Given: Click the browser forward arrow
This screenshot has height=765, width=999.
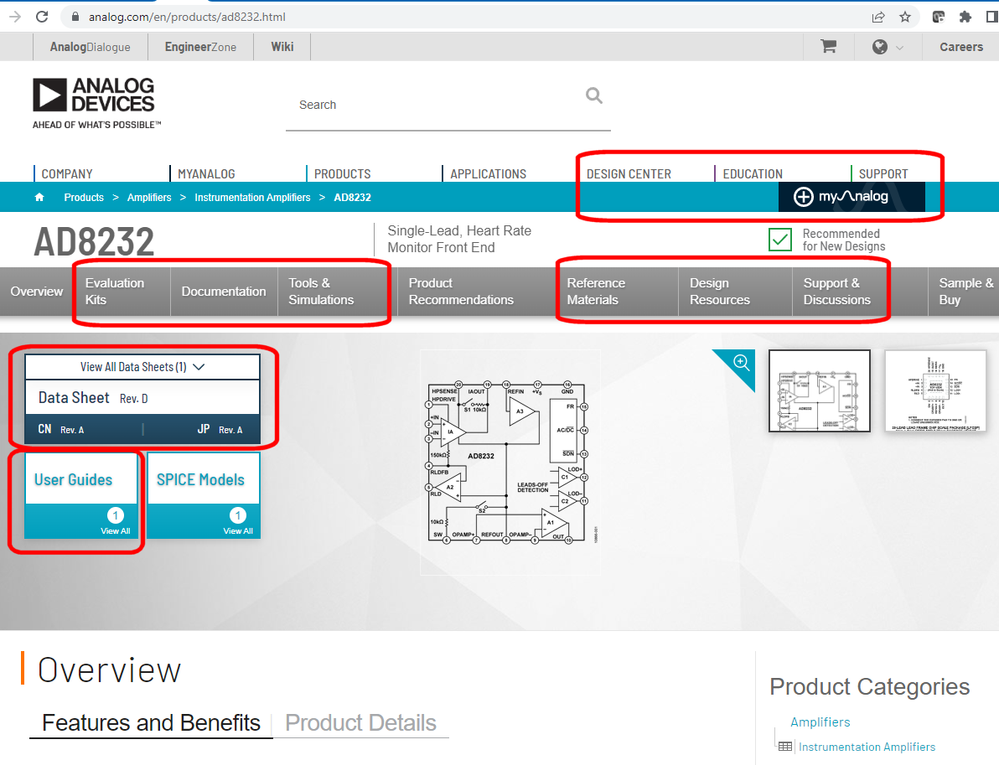Looking at the screenshot, I should click(15, 17).
